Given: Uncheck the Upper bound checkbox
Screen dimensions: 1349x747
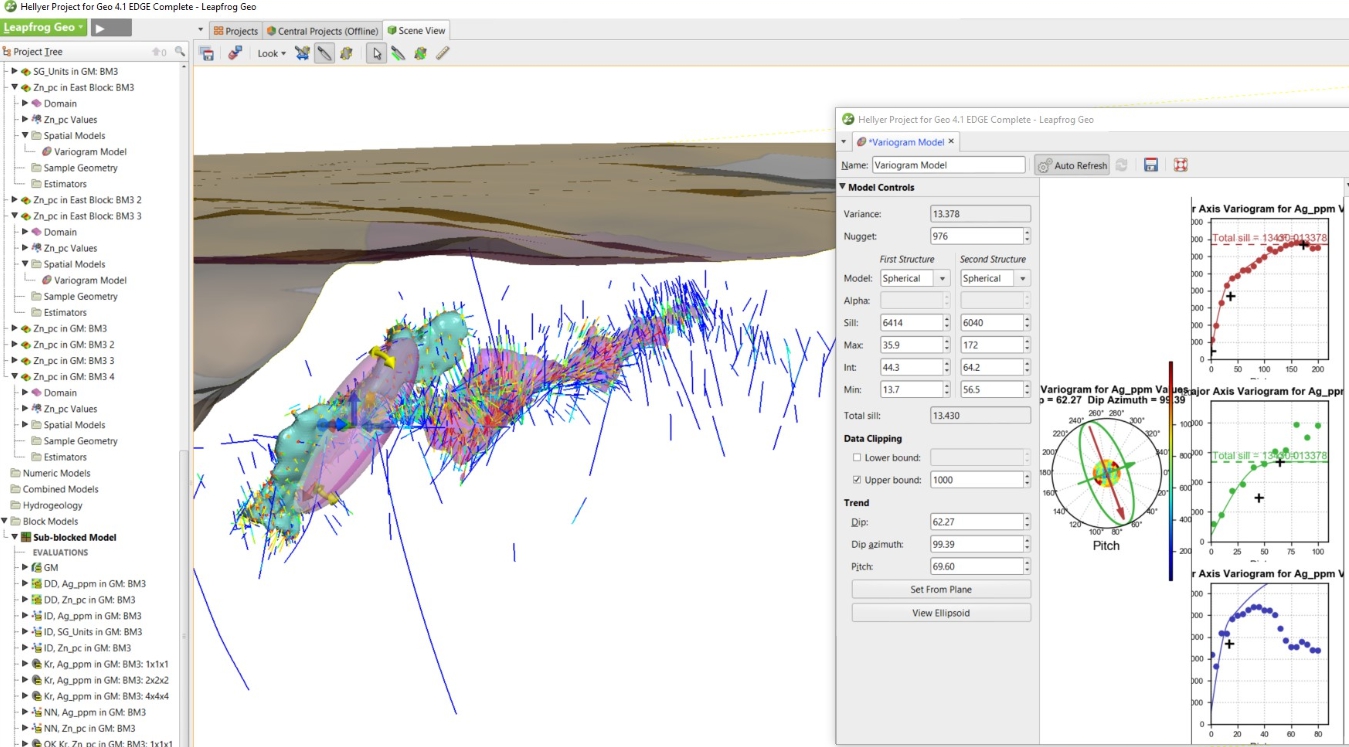Looking at the screenshot, I should (x=857, y=480).
